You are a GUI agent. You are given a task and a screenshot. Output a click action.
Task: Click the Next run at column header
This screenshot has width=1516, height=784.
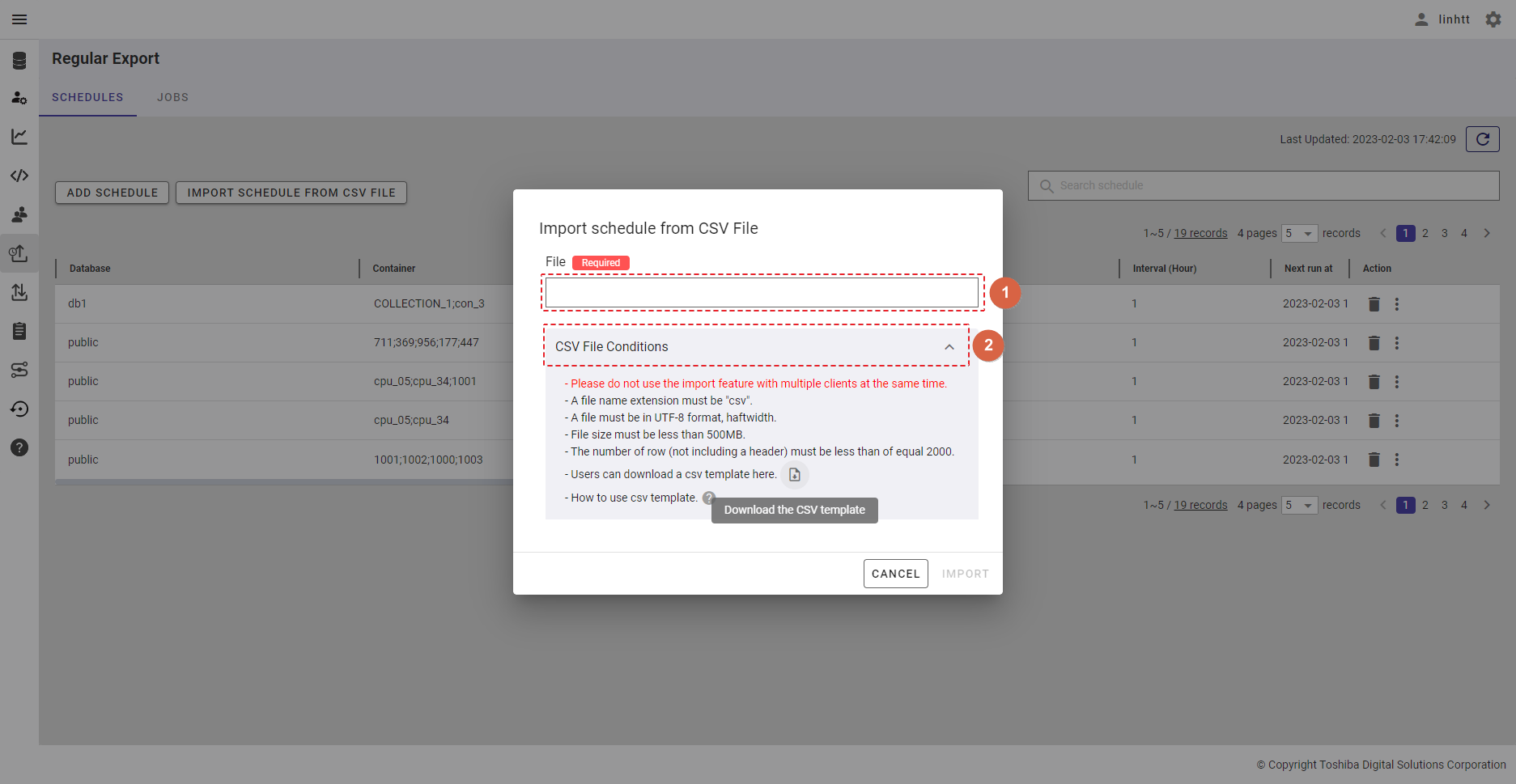click(1308, 269)
